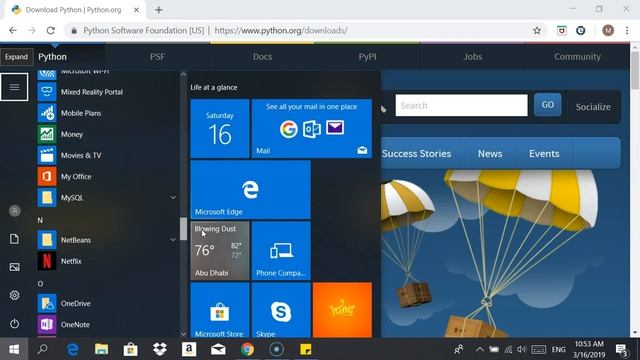Click the Power icon in Start
640x360 pixels.
(14, 324)
